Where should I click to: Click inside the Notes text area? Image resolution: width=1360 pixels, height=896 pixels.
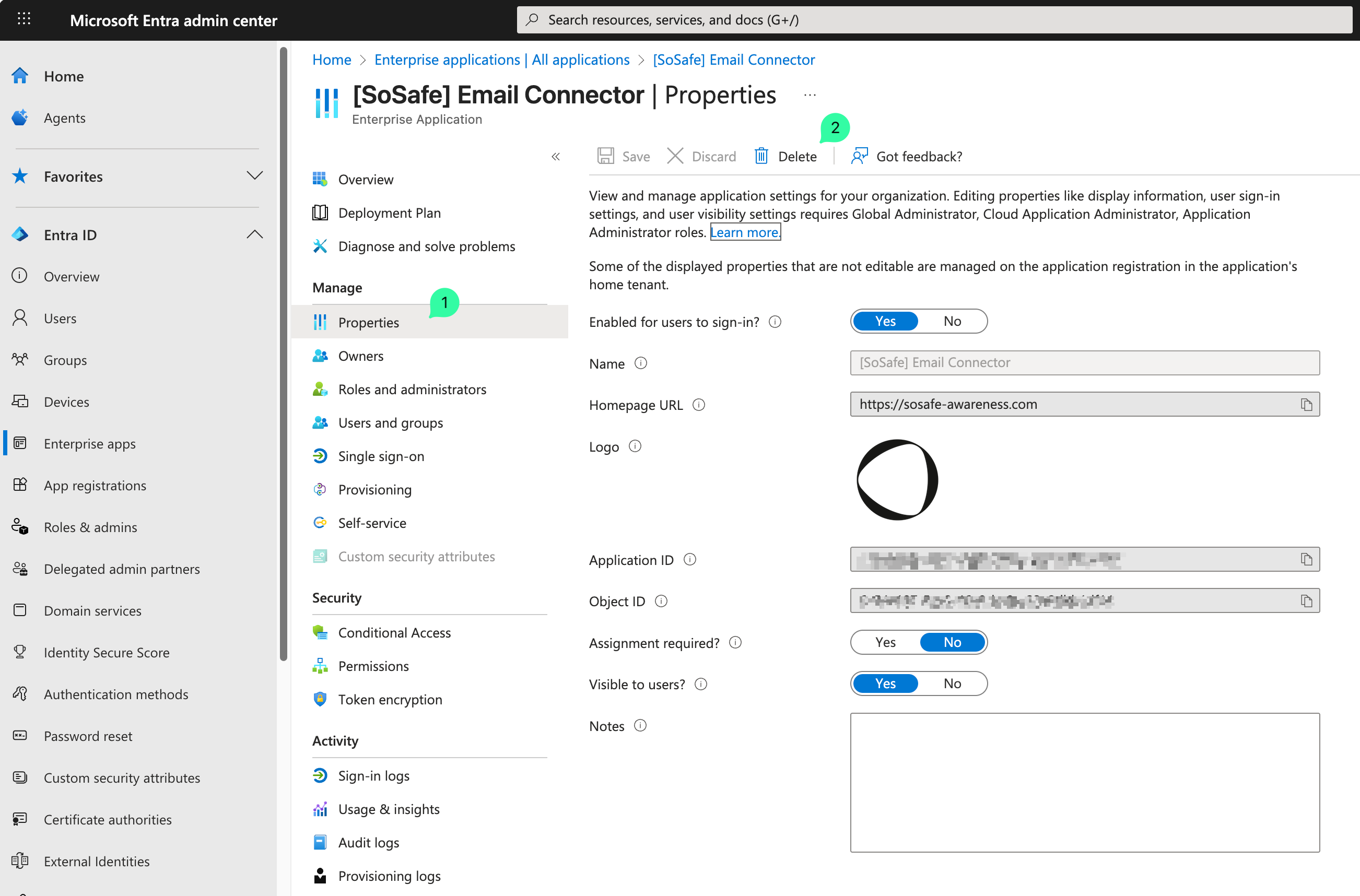pos(1084,782)
